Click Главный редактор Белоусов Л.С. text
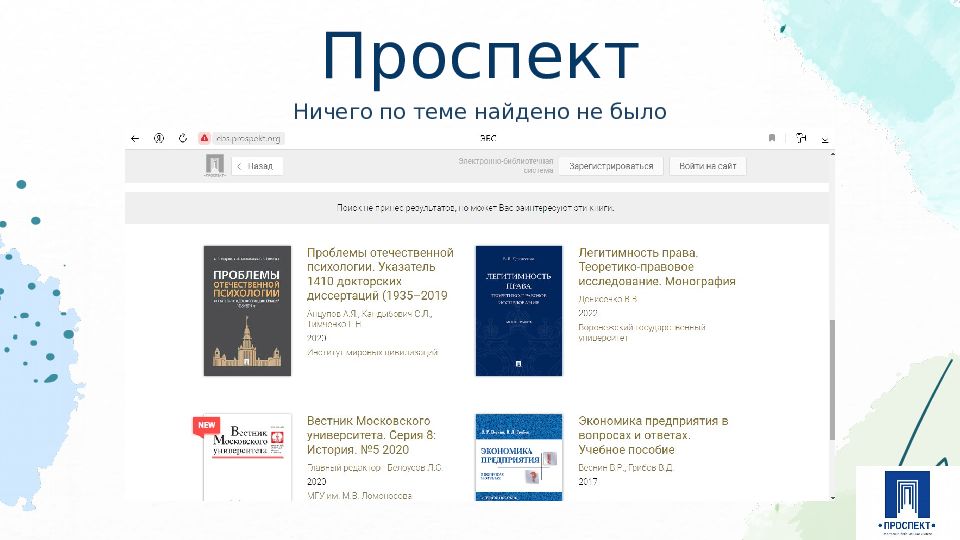The height and width of the screenshot is (540, 960). coord(374,467)
